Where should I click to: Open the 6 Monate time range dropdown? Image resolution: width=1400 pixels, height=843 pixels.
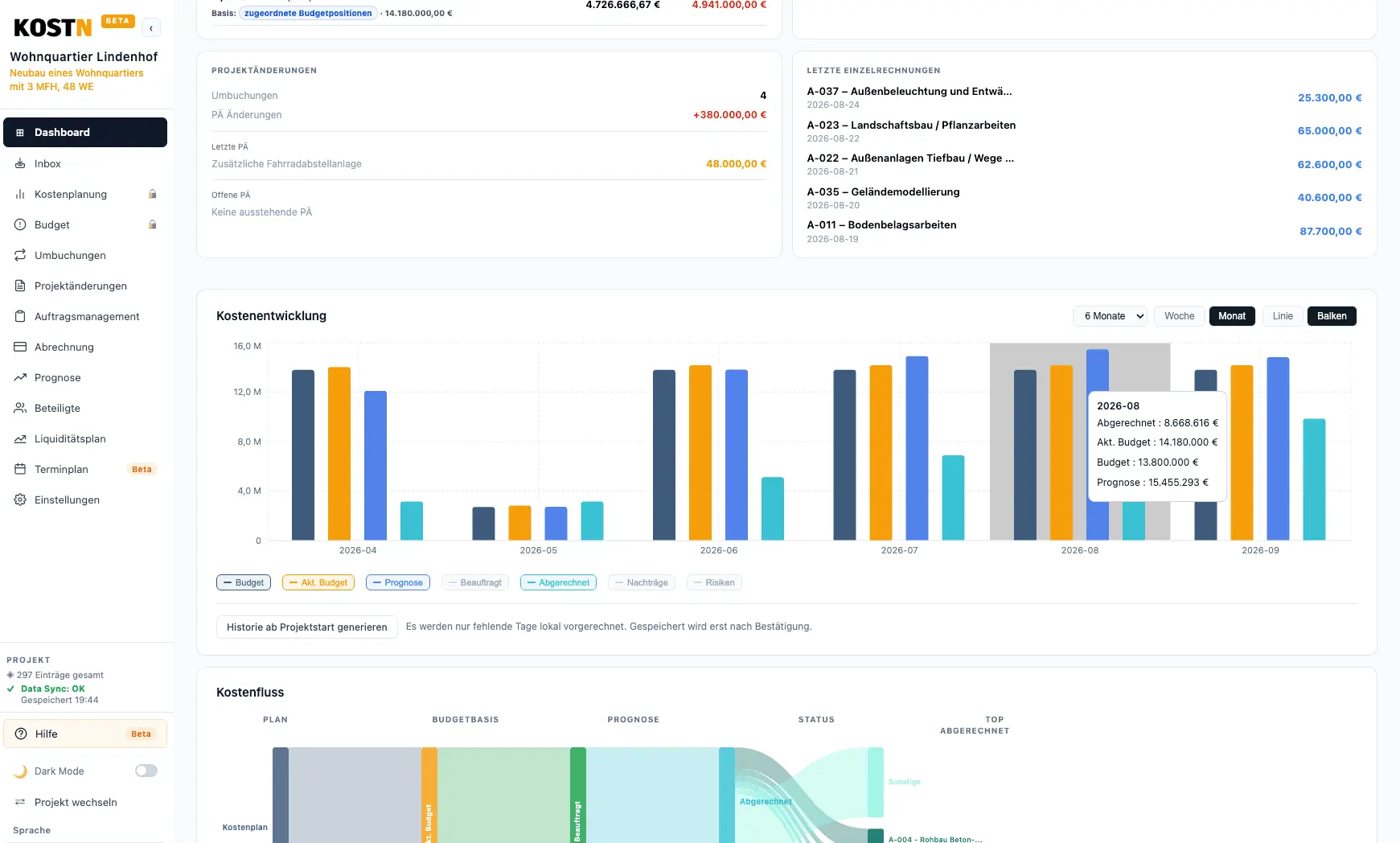1111,316
